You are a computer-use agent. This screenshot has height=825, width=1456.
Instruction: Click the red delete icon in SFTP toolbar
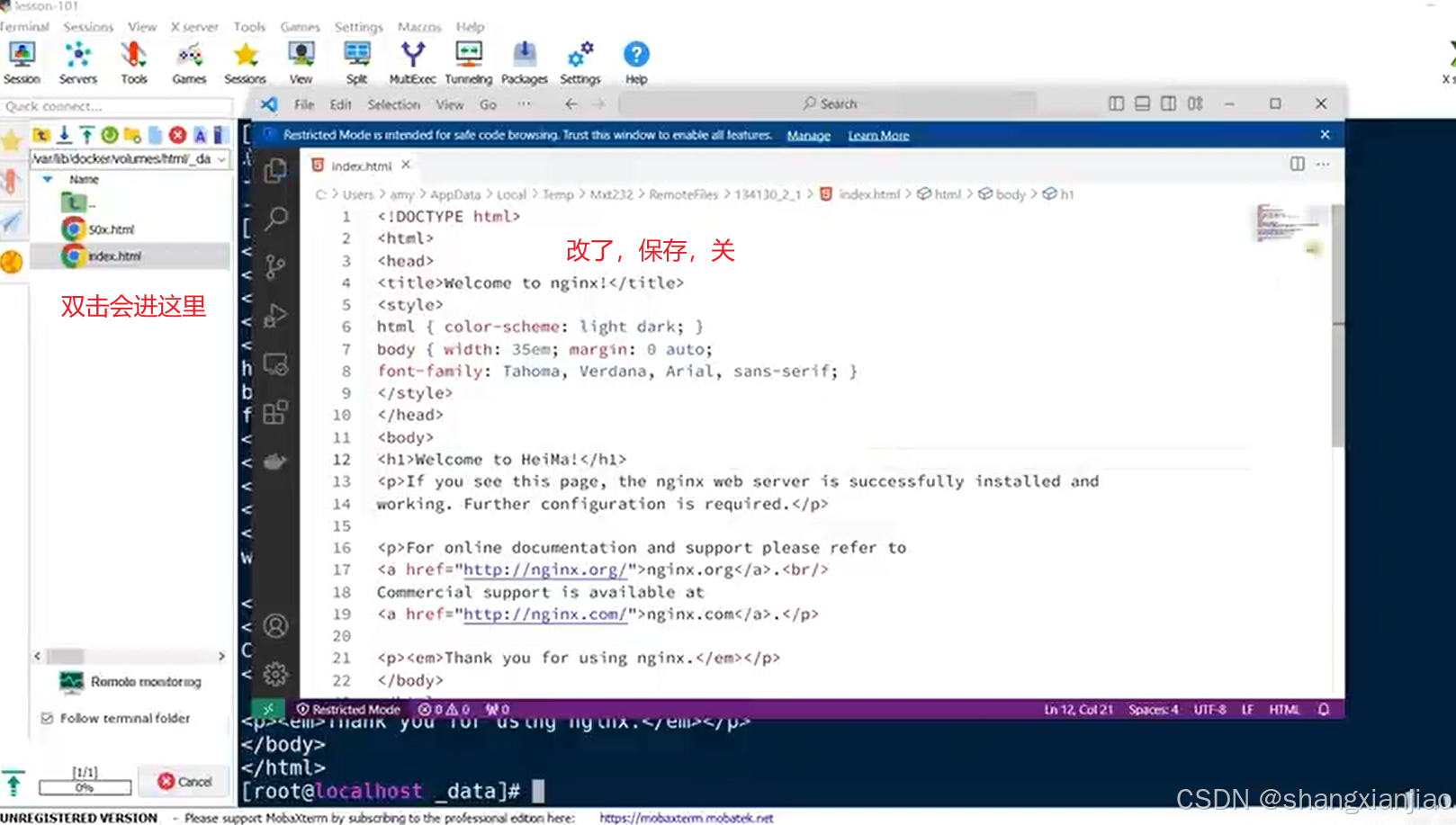click(177, 135)
